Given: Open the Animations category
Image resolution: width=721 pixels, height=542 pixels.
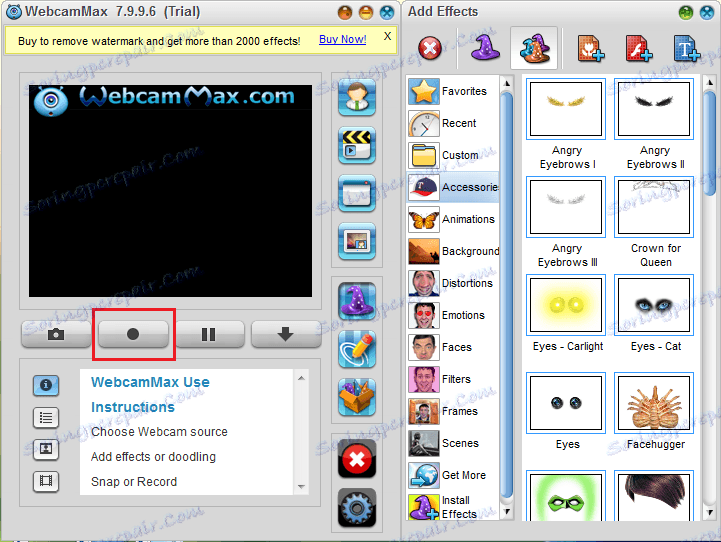Looking at the screenshot, I should click(453, 219).
